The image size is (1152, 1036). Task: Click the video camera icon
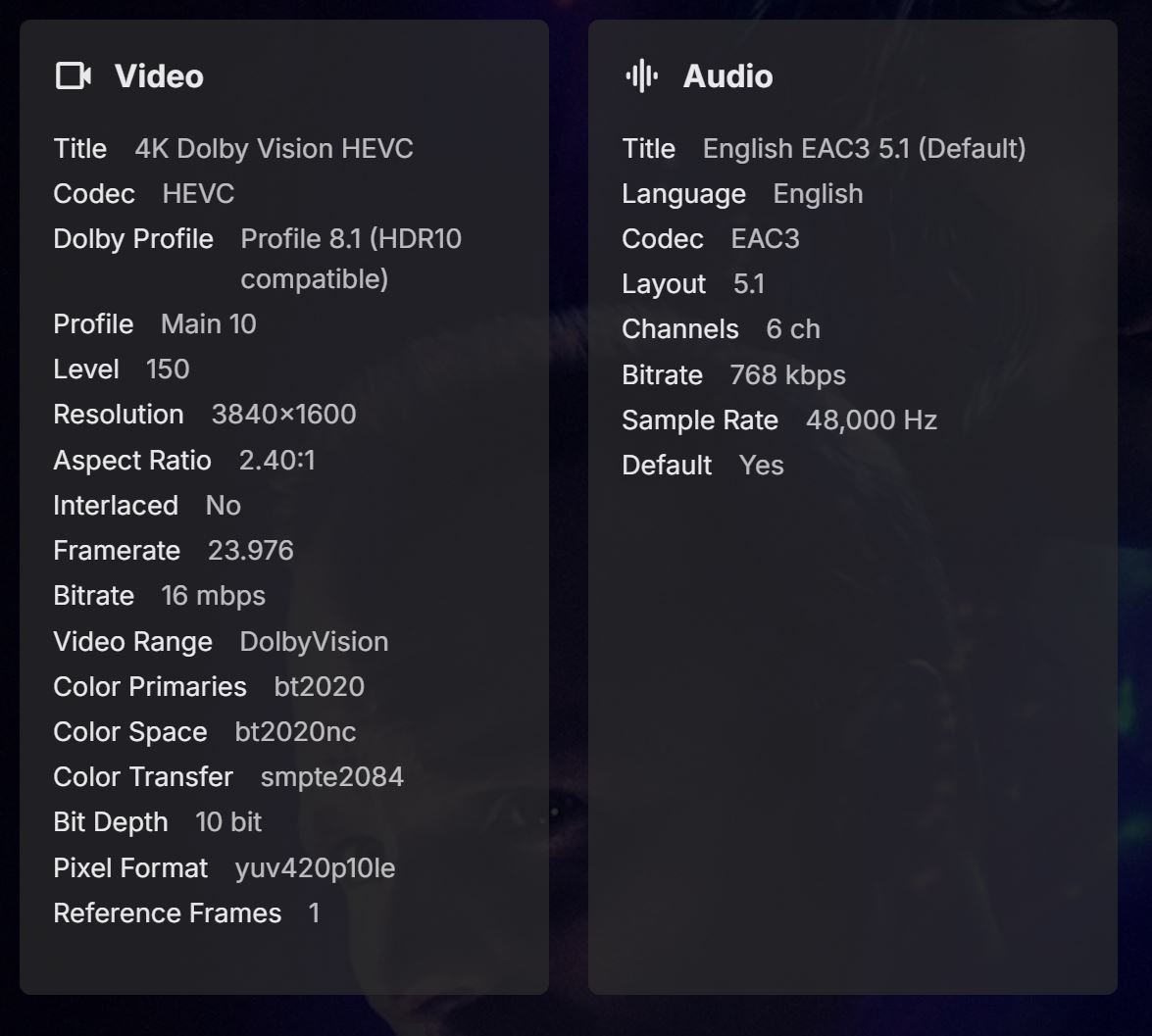click(x=74, y=75)
